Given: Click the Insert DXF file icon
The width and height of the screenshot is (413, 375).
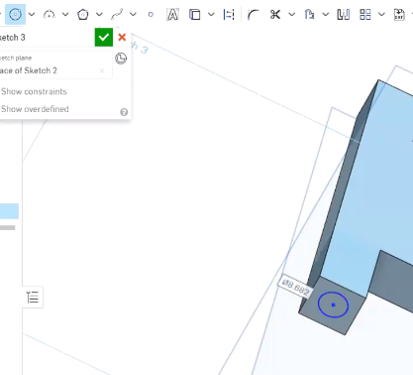Looking at the screenshot, I should coord(399,14).
